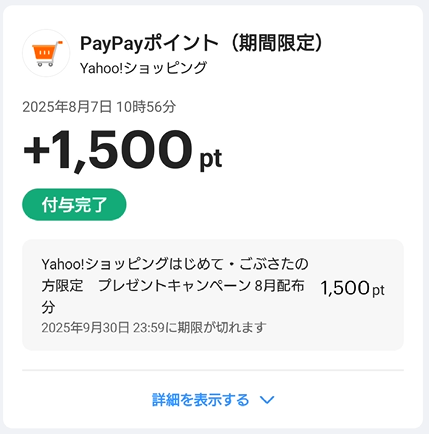Viewport: 429px width, 434px height.
Task: Select the PayPayポイント(期間限定) title
Action: click(202, 43)
